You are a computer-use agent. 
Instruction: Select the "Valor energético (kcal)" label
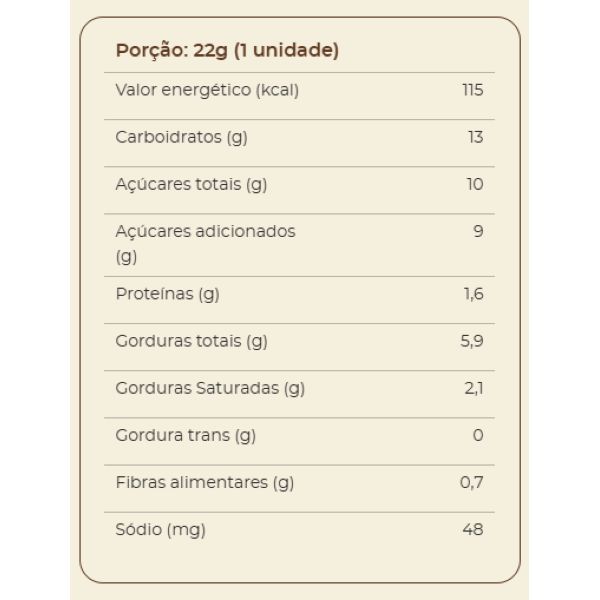tap(207, 90)
